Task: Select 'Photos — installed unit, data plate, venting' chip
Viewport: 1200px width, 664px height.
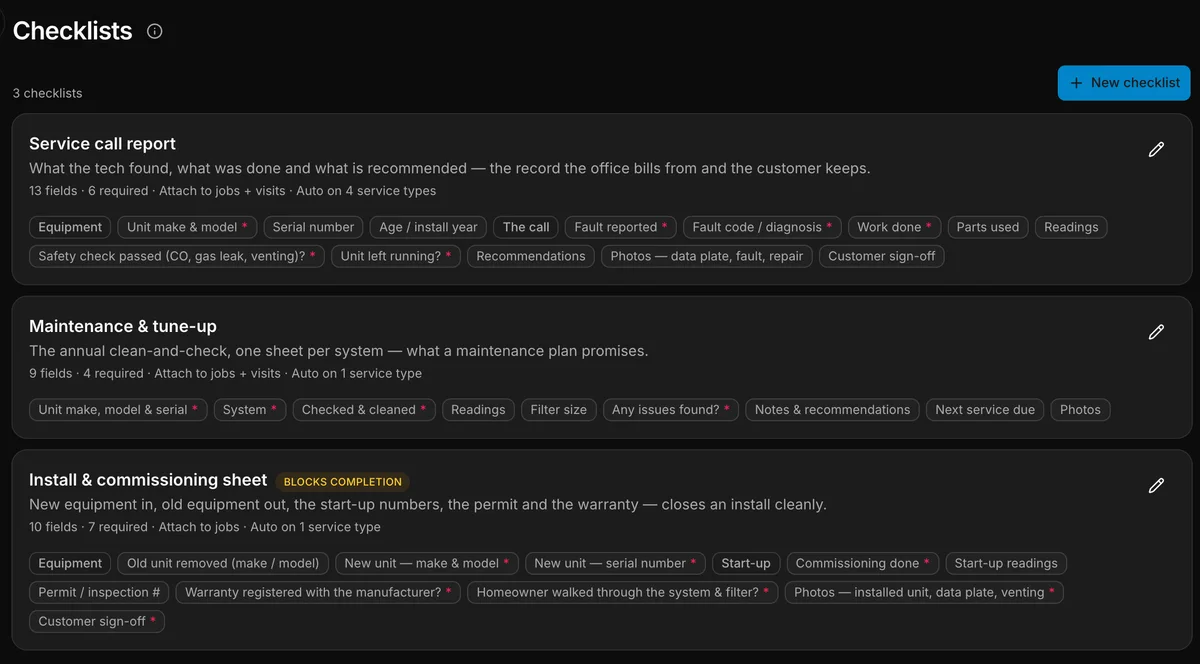Action: tap(925, 592)
